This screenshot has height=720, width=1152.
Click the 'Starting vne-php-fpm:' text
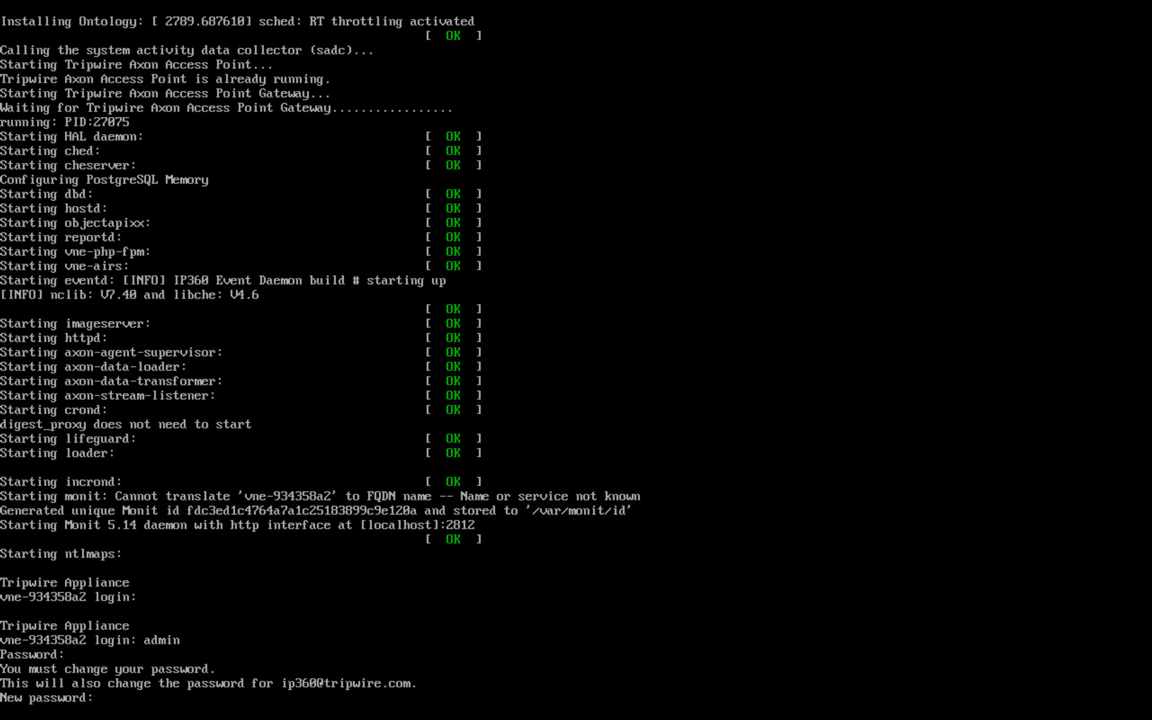click(75, 252)
